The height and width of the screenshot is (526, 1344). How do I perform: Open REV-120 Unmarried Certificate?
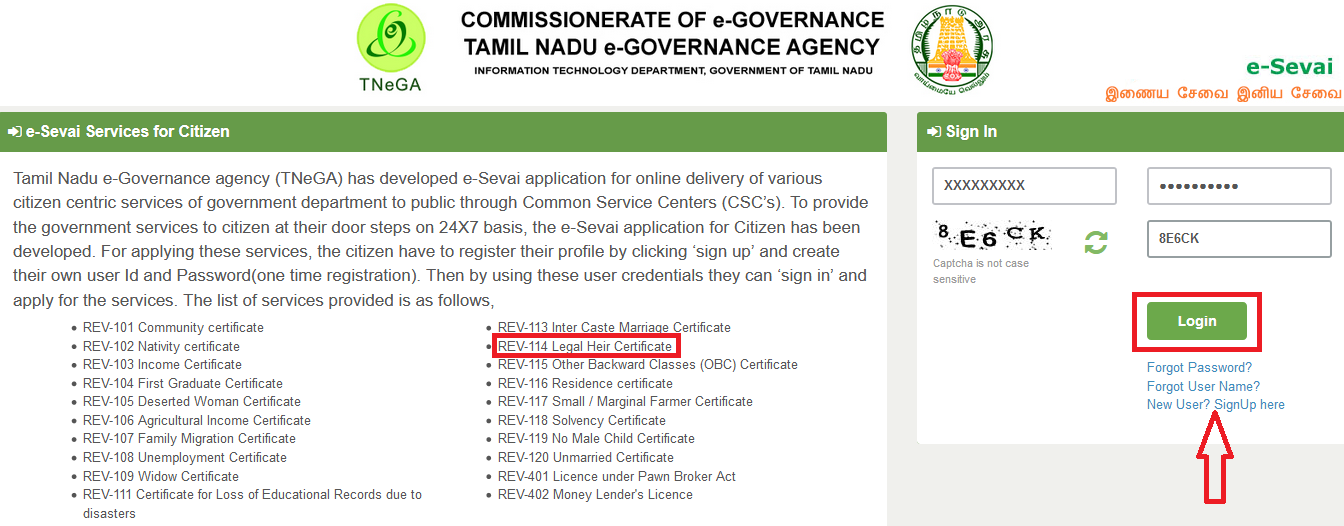[x=586, y=457]
